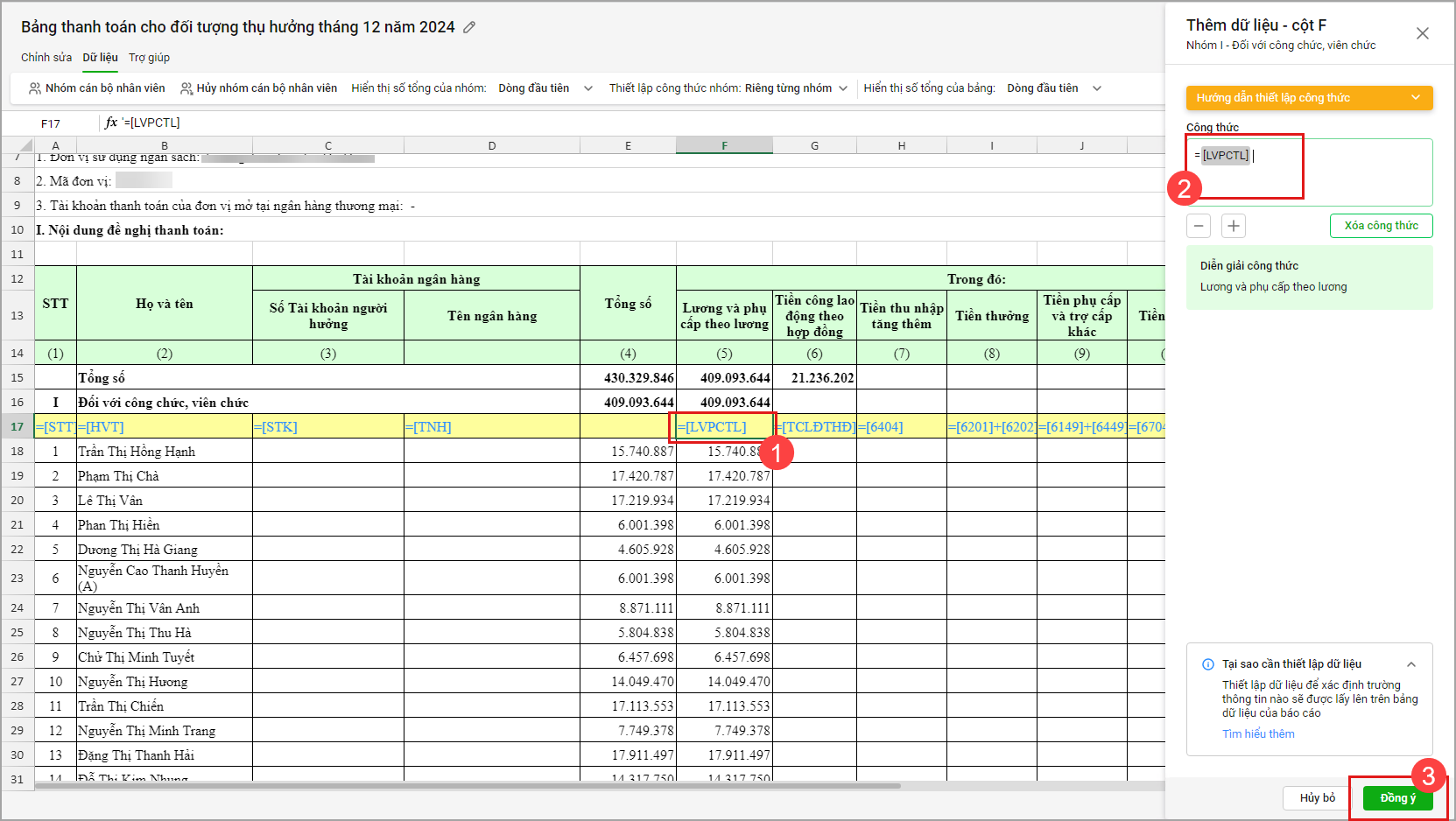Click the Nhóm cán bộ nhân viên button
The image size is (1456, 821).
pos(96,88)
